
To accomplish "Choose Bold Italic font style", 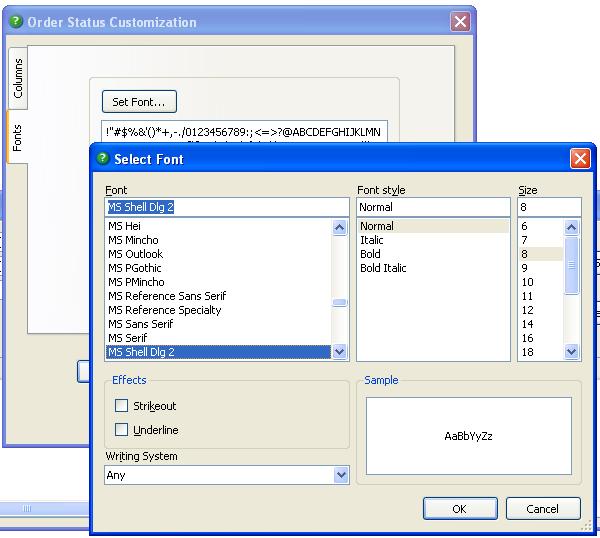I will 383,268.
